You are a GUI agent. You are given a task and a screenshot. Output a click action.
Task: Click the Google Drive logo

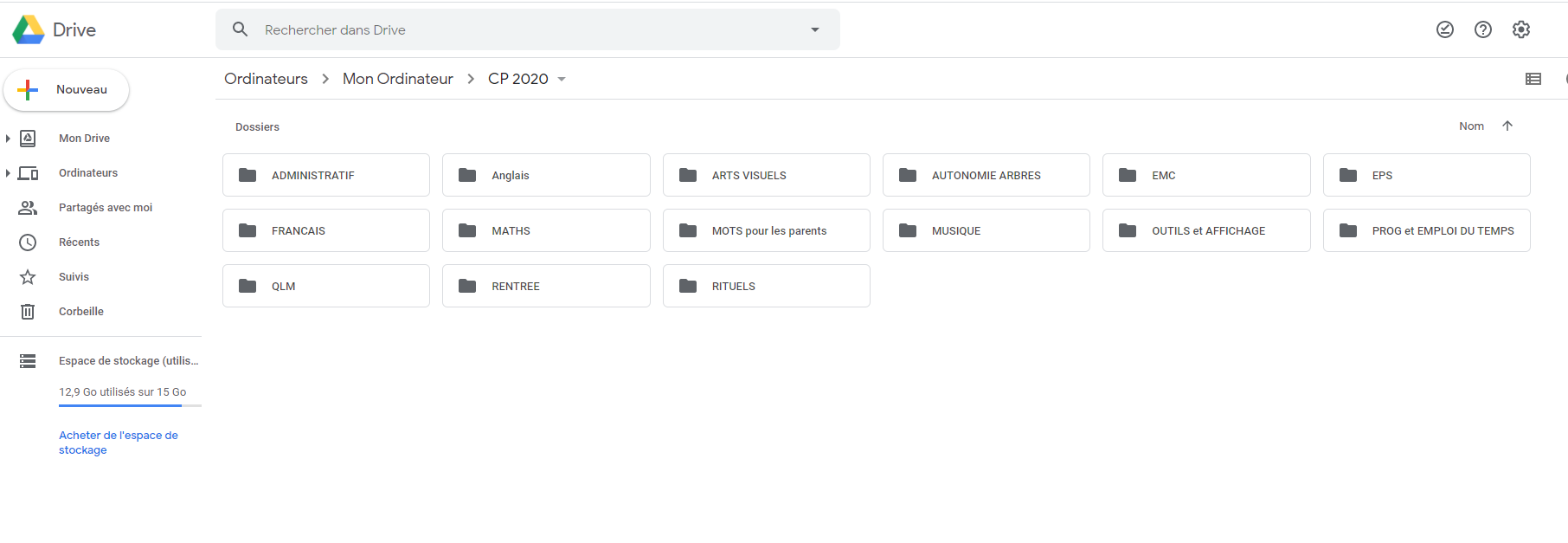click(29, 29)
